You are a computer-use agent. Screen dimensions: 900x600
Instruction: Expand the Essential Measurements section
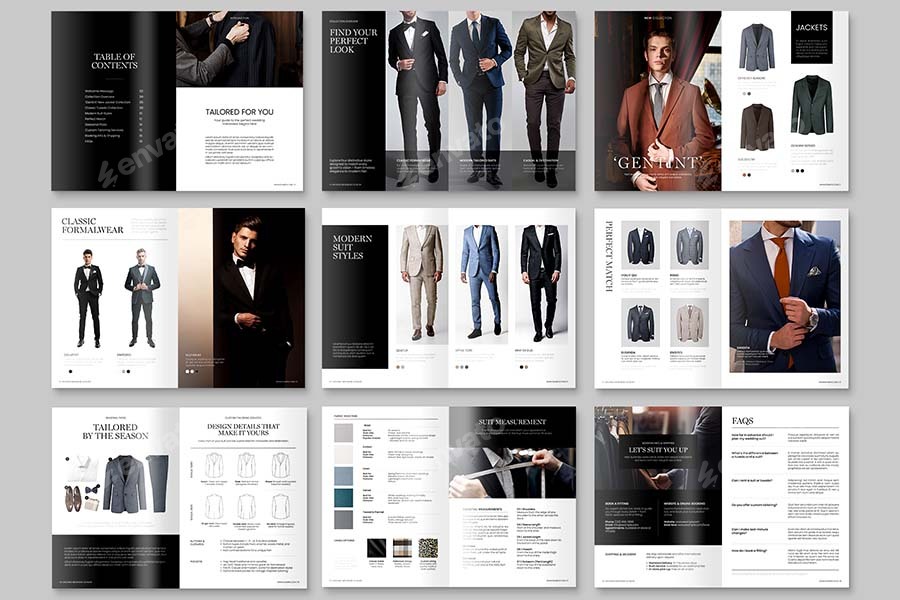click(x=482, y=508)
